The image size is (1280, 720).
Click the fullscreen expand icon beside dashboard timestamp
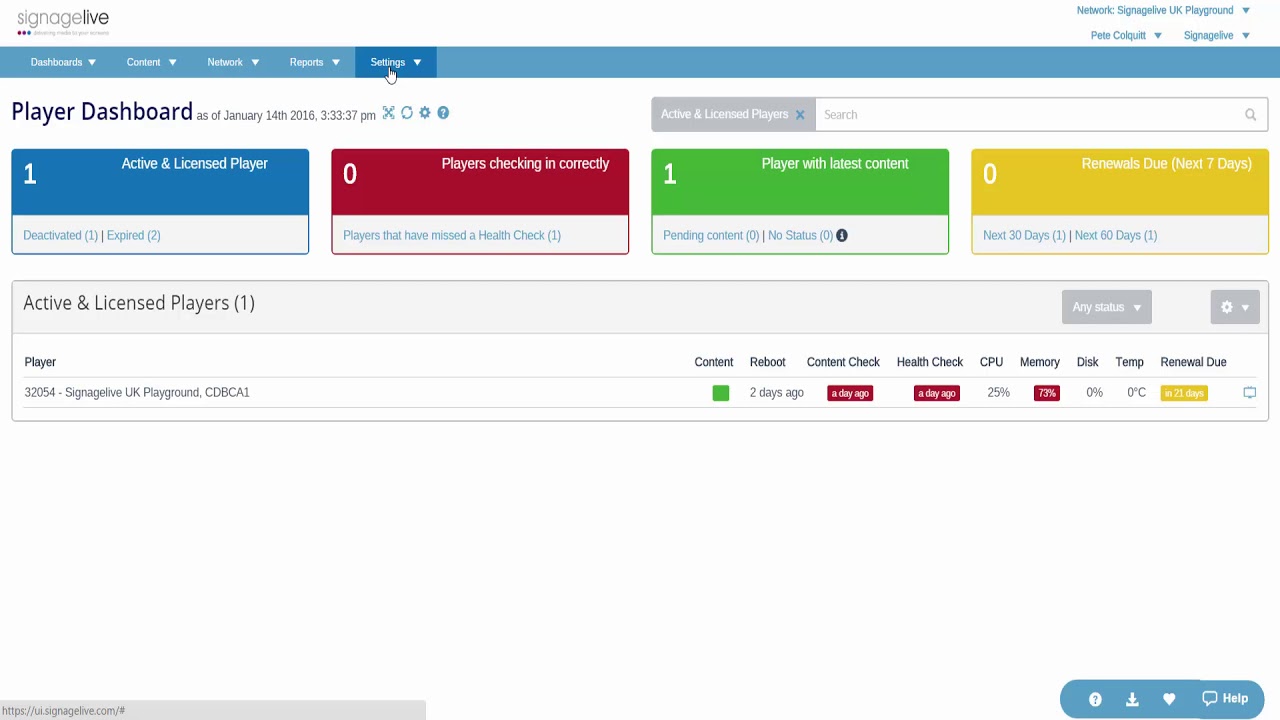(389, 113)
